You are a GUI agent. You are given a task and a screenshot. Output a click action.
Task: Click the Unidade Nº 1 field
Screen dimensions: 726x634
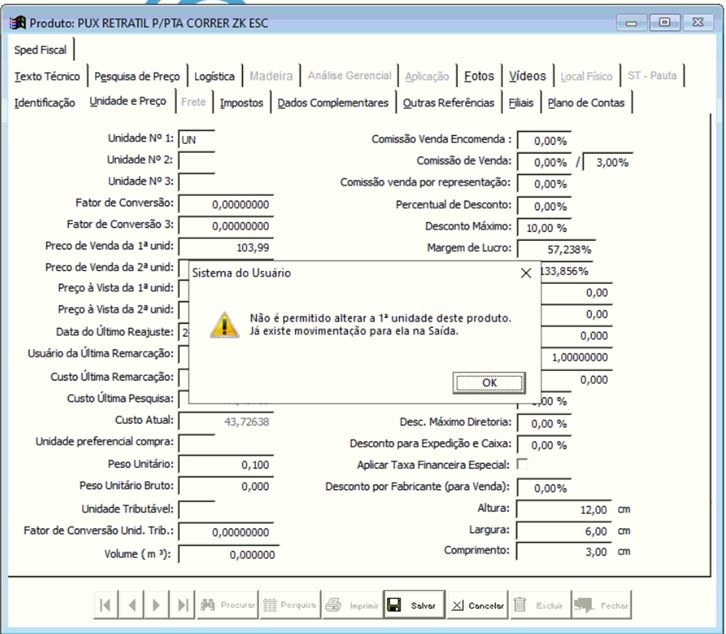197,140
